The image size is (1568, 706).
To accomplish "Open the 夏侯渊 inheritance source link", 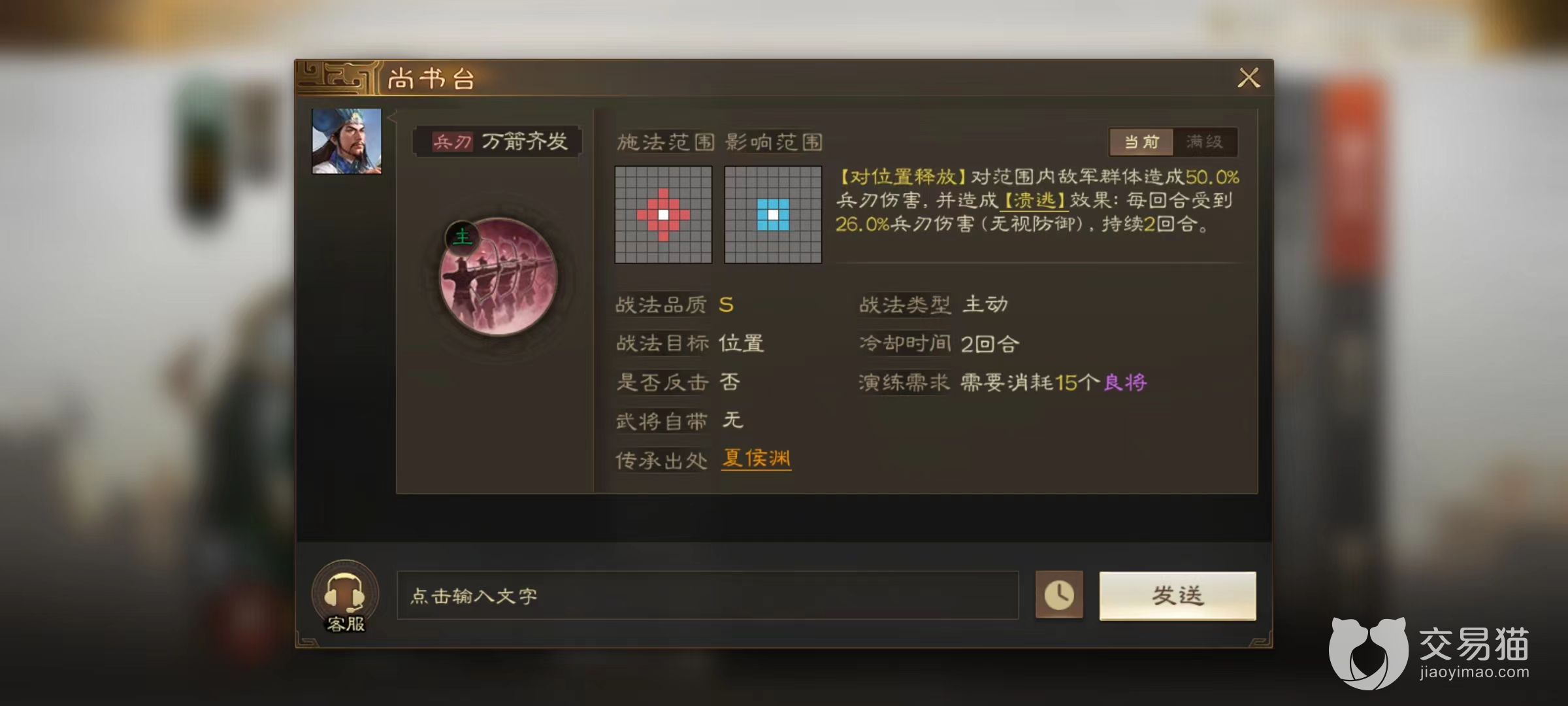I will [x=757, y=458].
